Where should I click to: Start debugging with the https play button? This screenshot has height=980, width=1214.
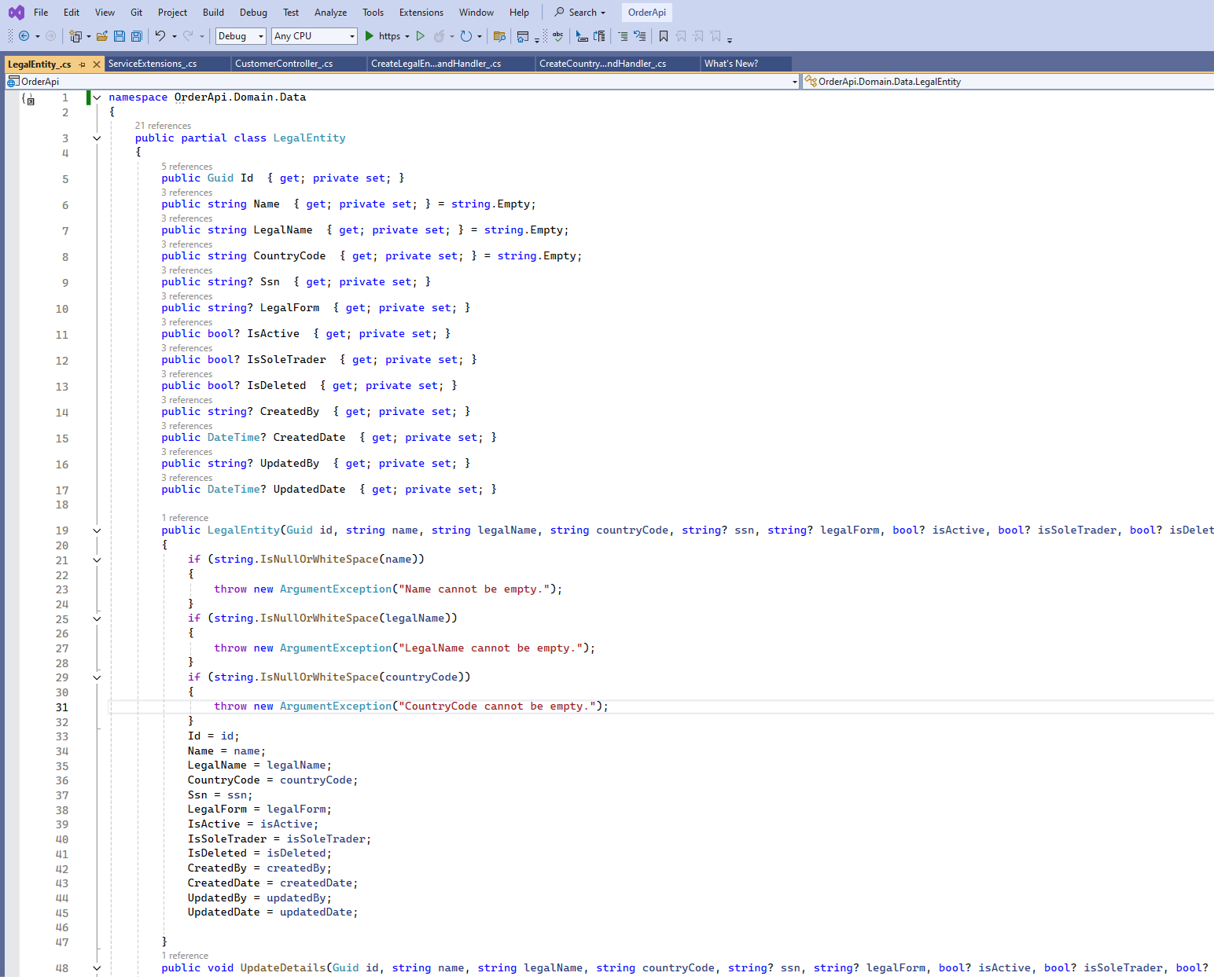pyautogui.click(x=370, y=36)
